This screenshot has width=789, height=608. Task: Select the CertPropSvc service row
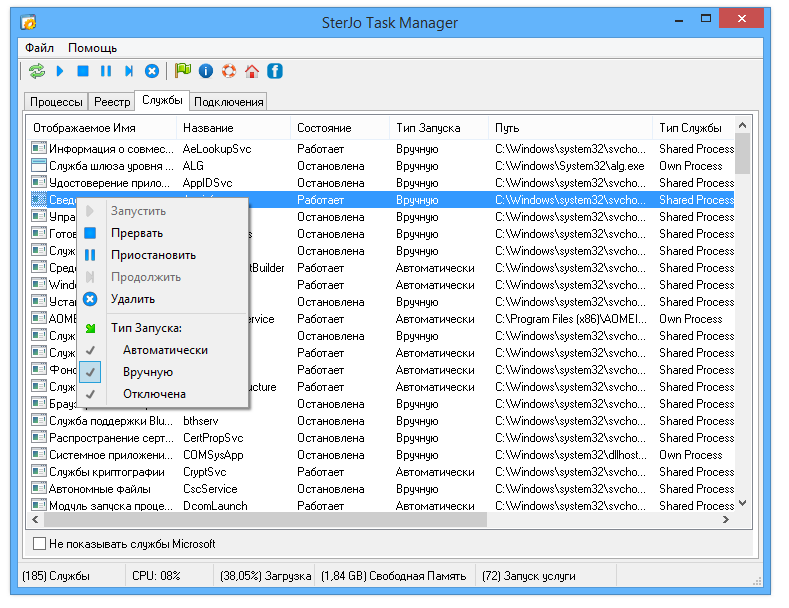pos(381,438)
